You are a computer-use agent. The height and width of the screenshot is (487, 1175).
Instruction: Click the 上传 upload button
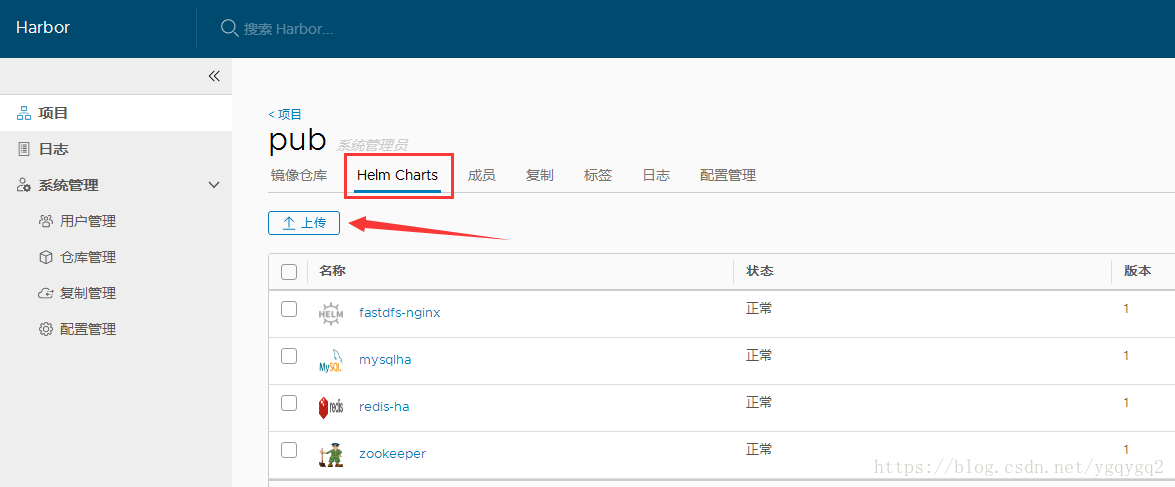pyautogui.click(x=303, y=223)
